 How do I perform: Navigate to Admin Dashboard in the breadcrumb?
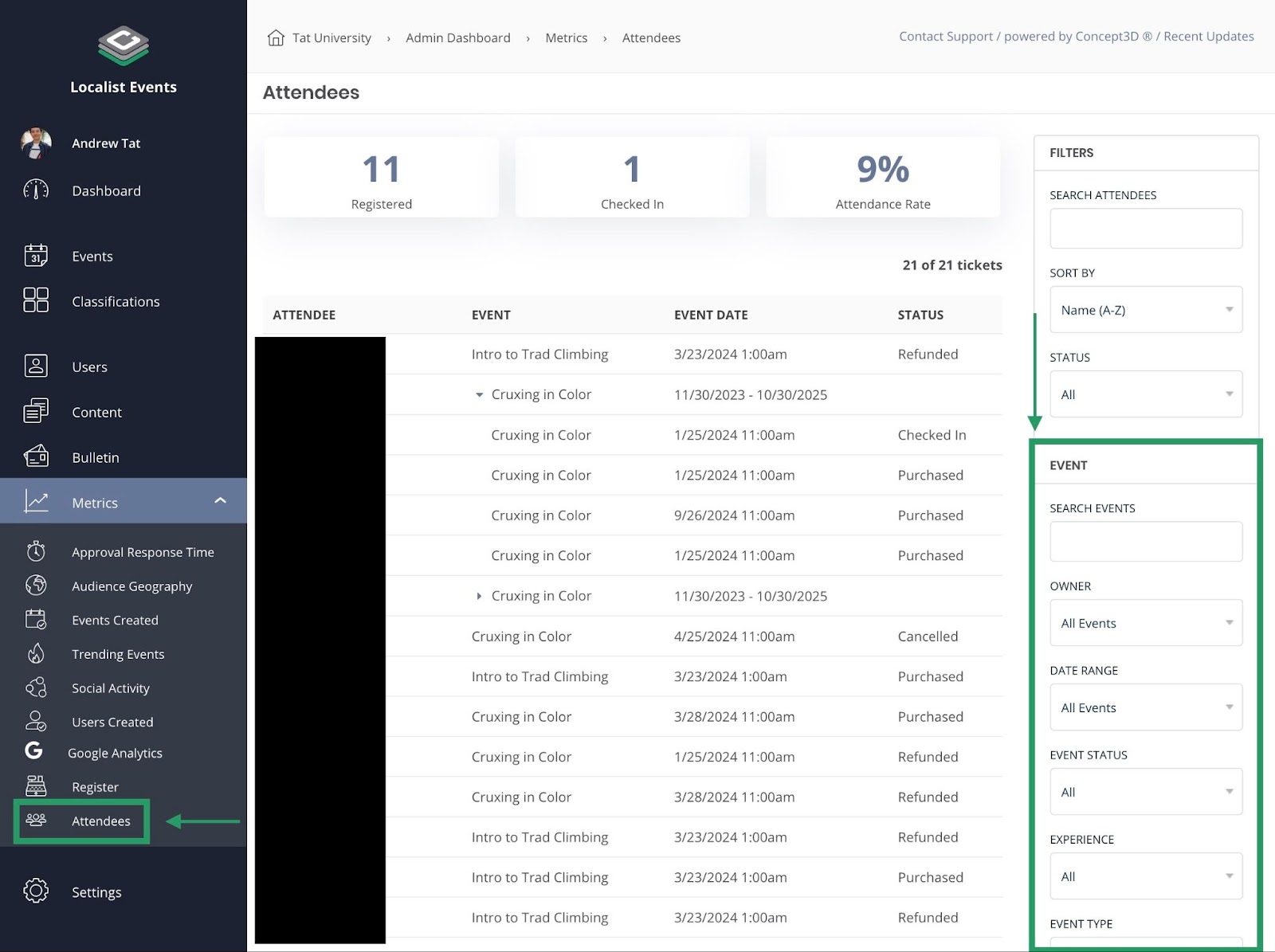click(457, 37)
